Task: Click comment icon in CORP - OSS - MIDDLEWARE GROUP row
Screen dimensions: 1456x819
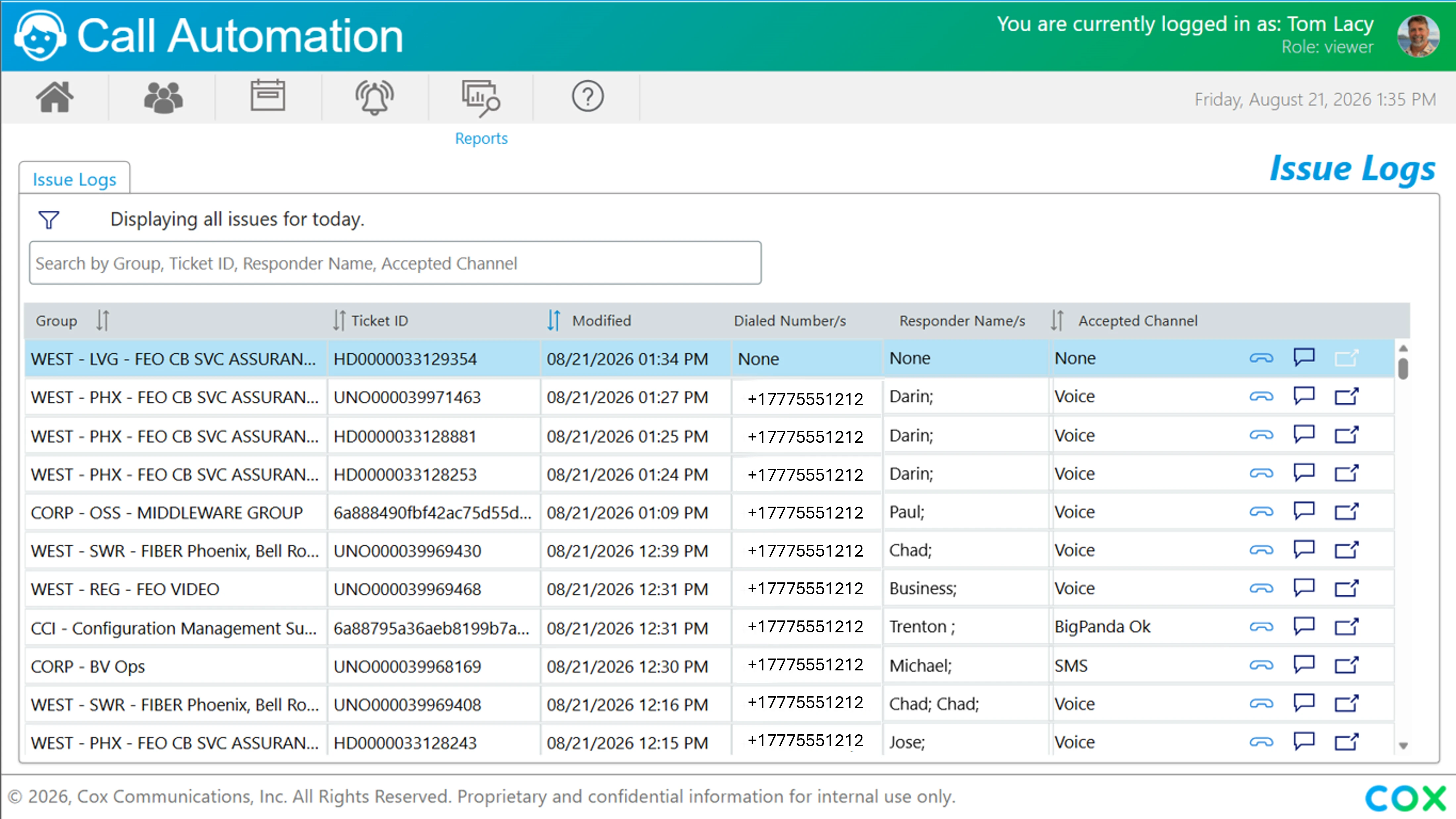Action: click(x=1304, y=511)
